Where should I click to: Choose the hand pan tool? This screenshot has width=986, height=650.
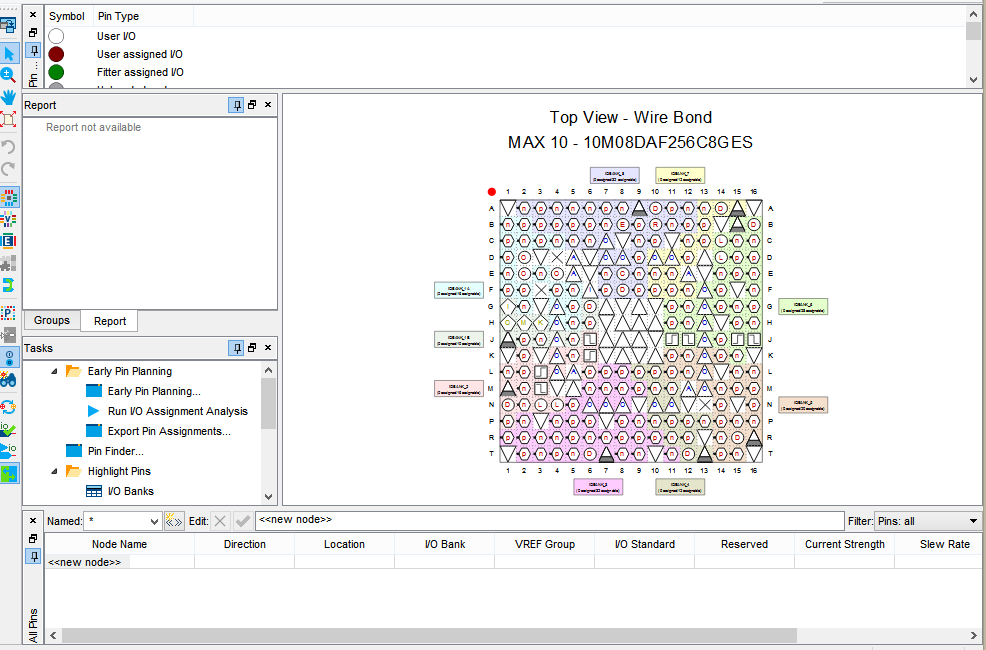tap(9, 97)
